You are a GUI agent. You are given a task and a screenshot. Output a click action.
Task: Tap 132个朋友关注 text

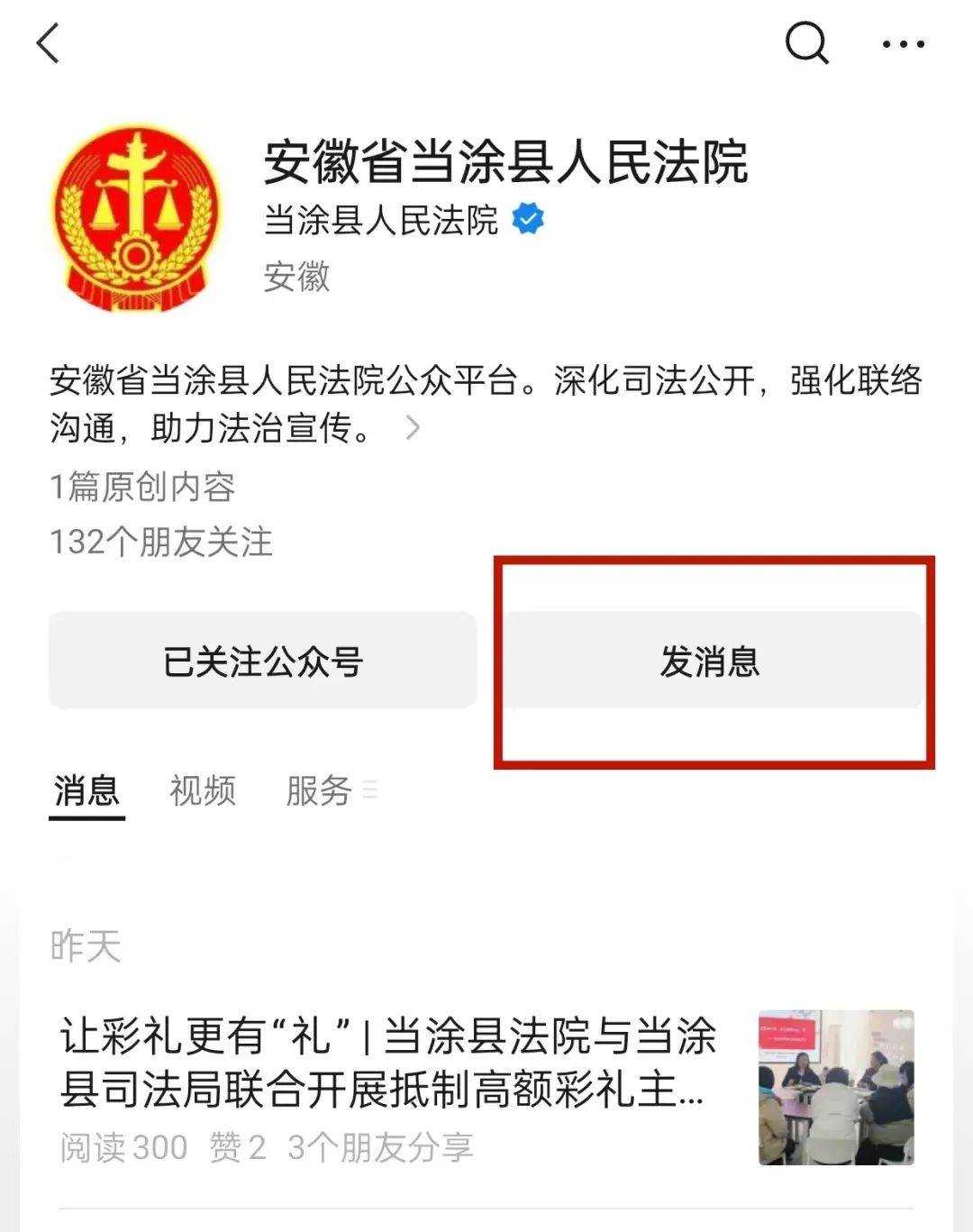pos(161,542)
